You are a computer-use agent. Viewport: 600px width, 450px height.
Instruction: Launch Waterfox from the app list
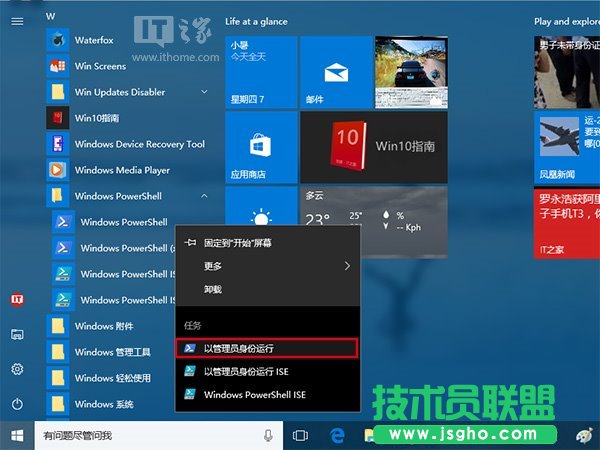(94, 40)
